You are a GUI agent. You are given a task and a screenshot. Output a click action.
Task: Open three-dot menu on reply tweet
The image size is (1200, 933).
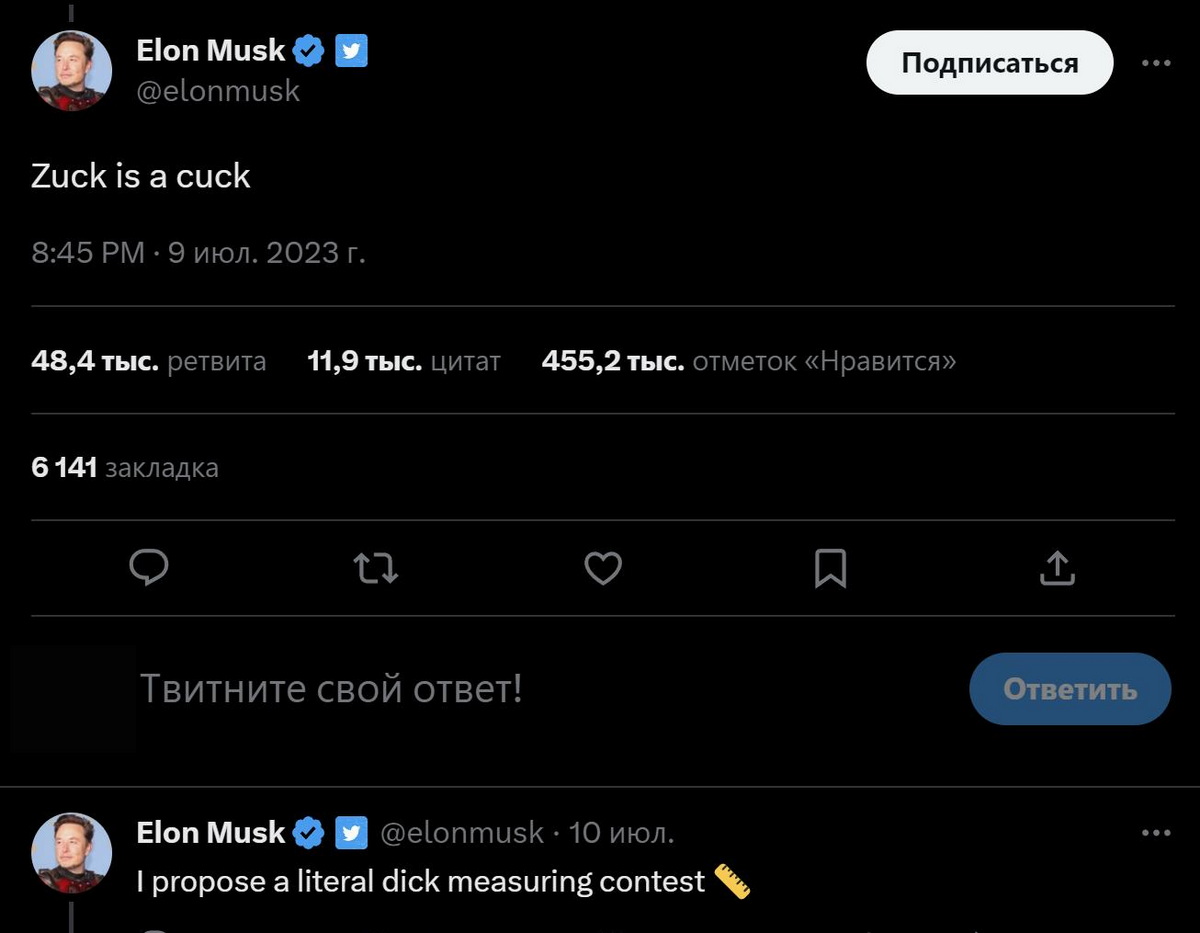(x=1155, y=832)
